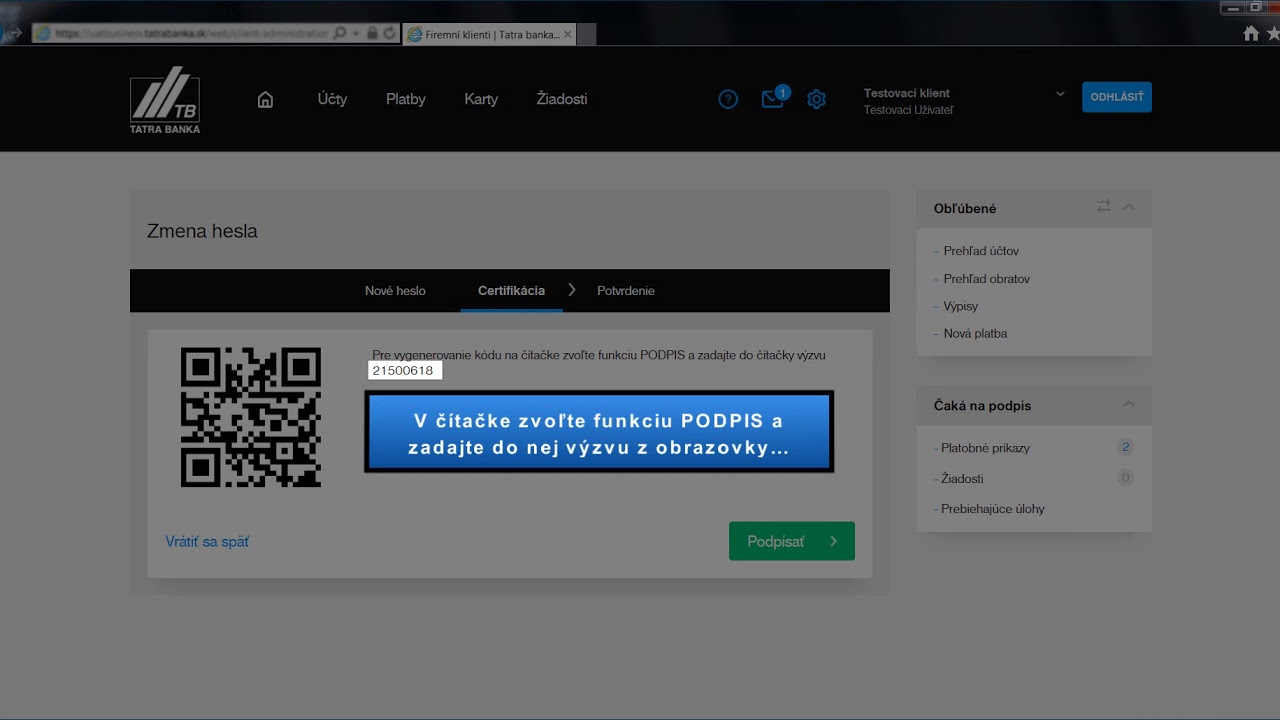
Task: Click the Platobné príkazy count badge 2
Action: 1125,447
